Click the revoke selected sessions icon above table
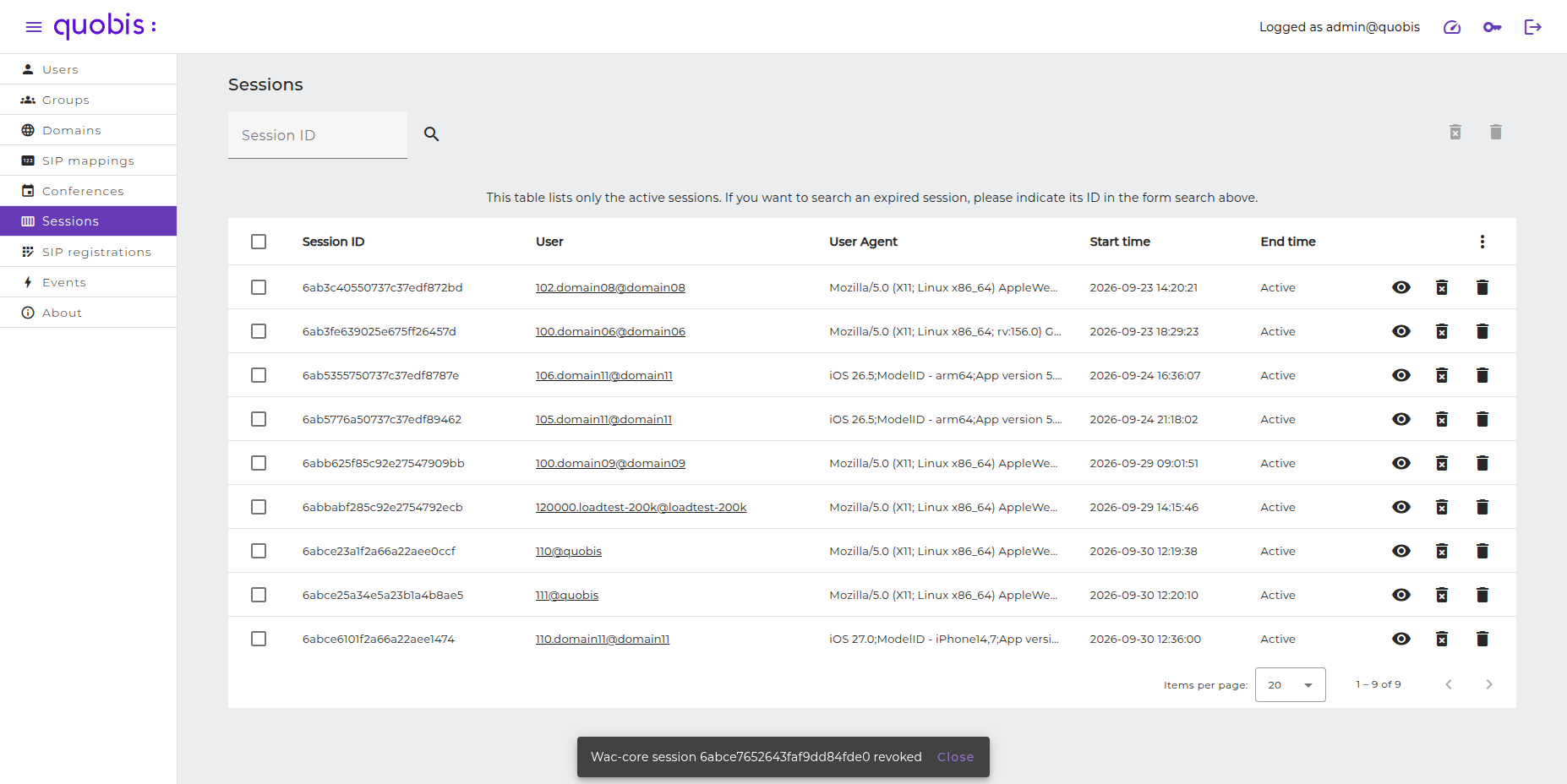 pos(1455,132)
